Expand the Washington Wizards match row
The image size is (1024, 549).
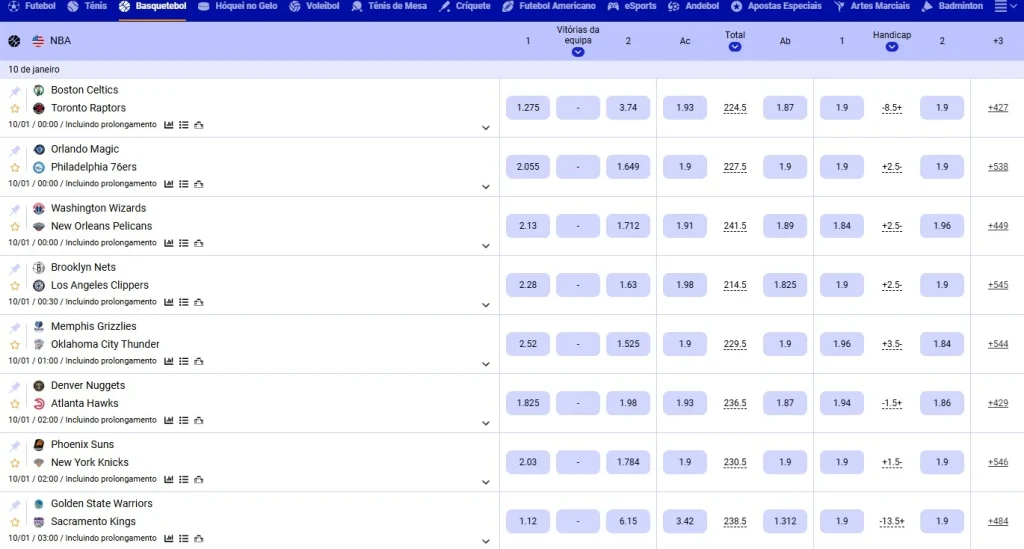tap(485, 246)
